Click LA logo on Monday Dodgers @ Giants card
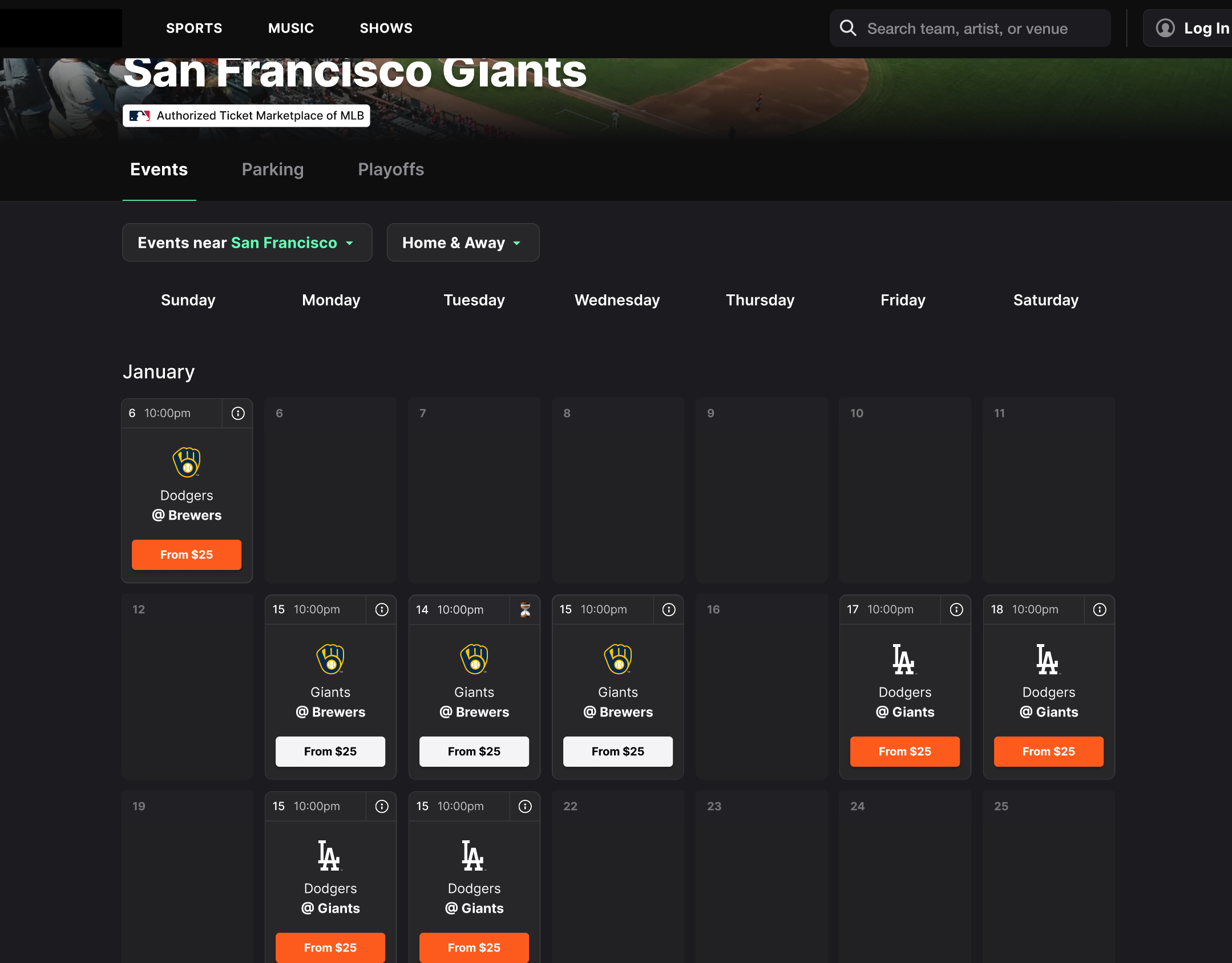This screenshot has width=1232, height=963. [330, 855]
